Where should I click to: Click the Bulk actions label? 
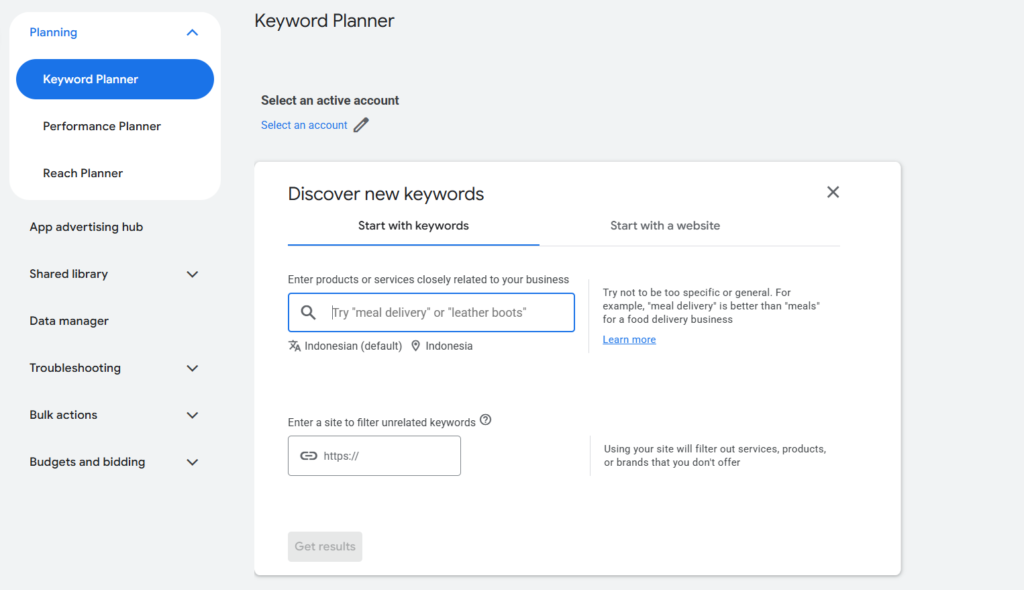63,415
